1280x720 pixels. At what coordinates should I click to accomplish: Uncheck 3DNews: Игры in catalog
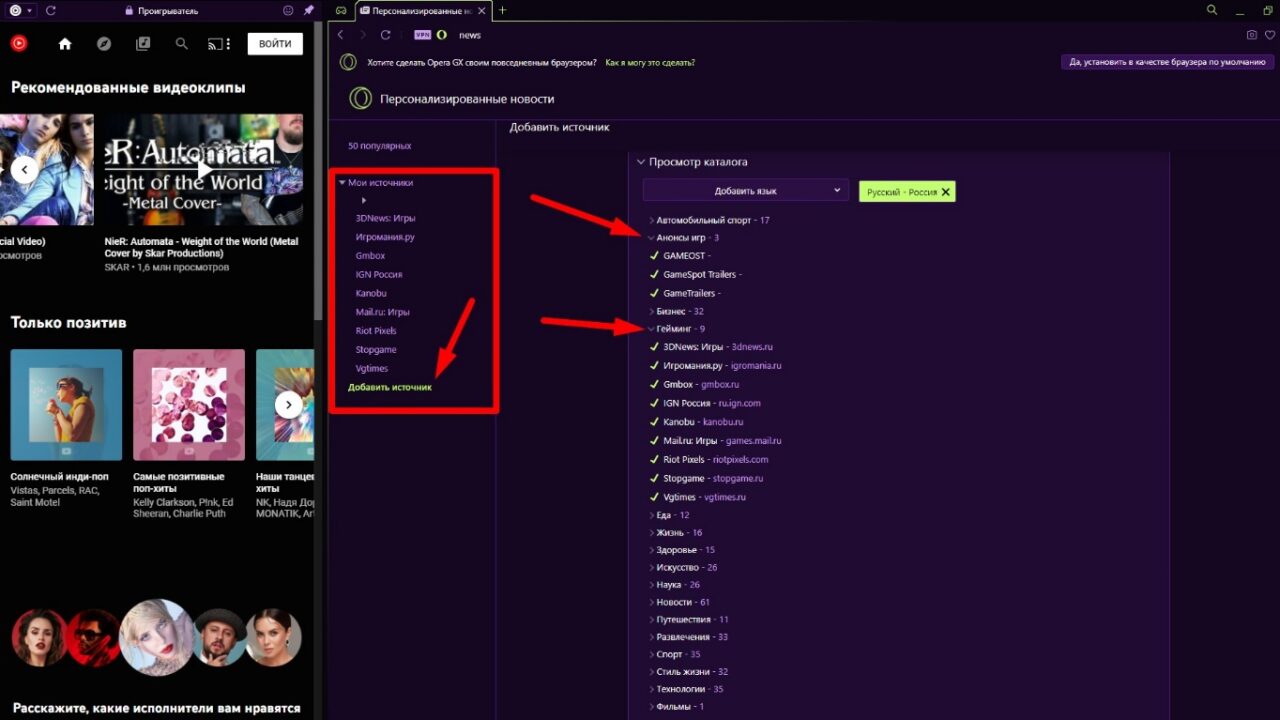pos(654,347)
